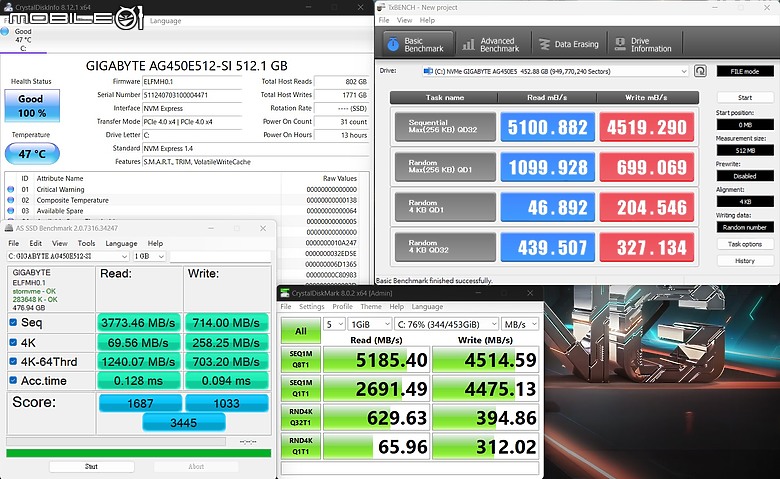
Task: Select the Good 47 °C C: drive tab
Action: [23, 39]
